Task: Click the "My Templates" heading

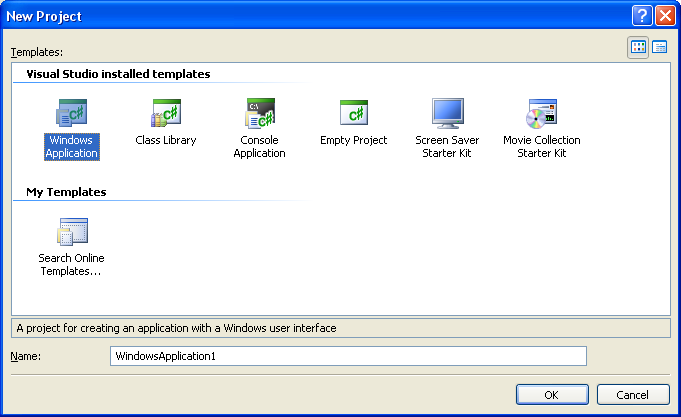Action: pyautogui.click(x=66, y=192)
